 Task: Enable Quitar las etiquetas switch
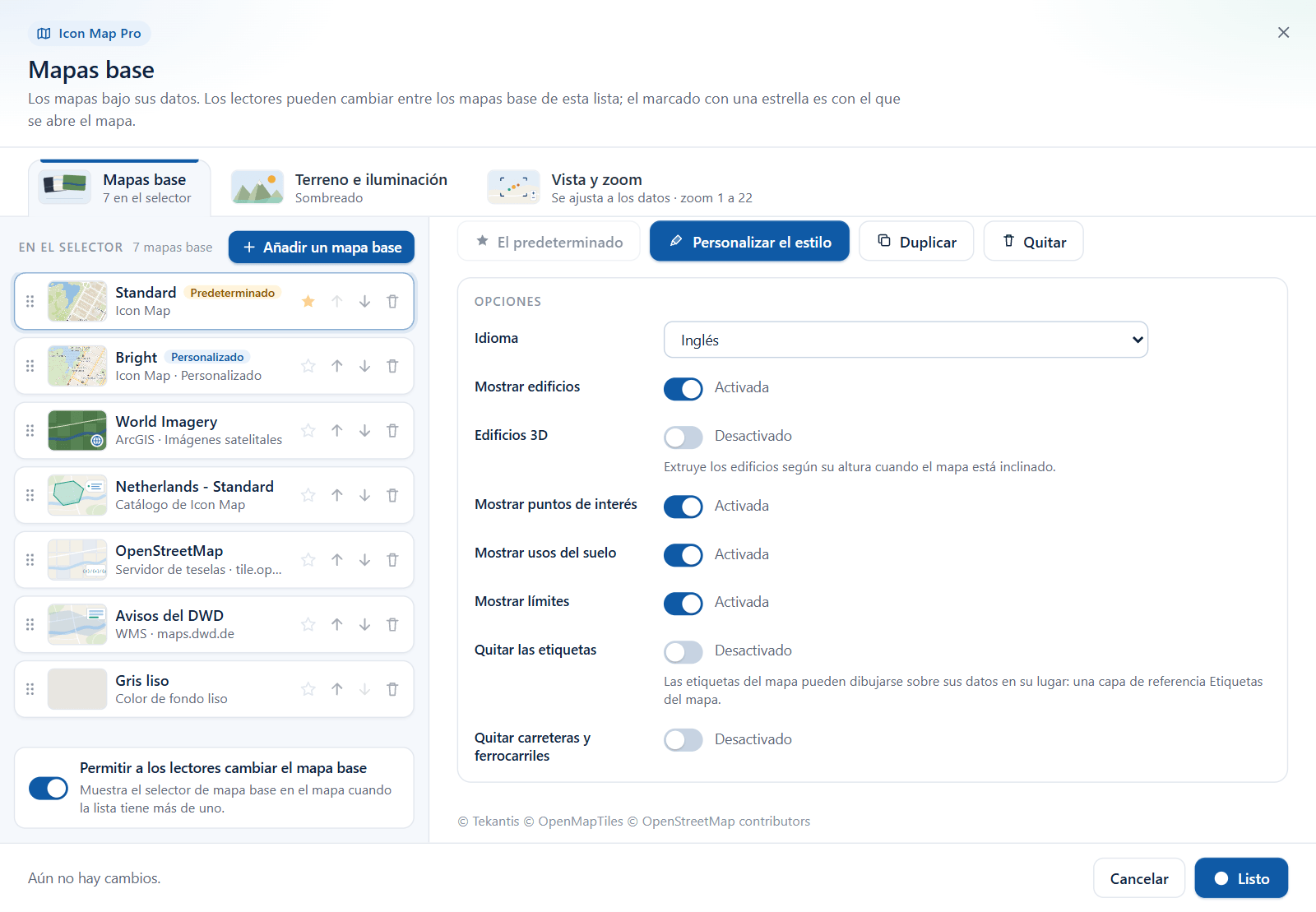(x=683, y=651)
